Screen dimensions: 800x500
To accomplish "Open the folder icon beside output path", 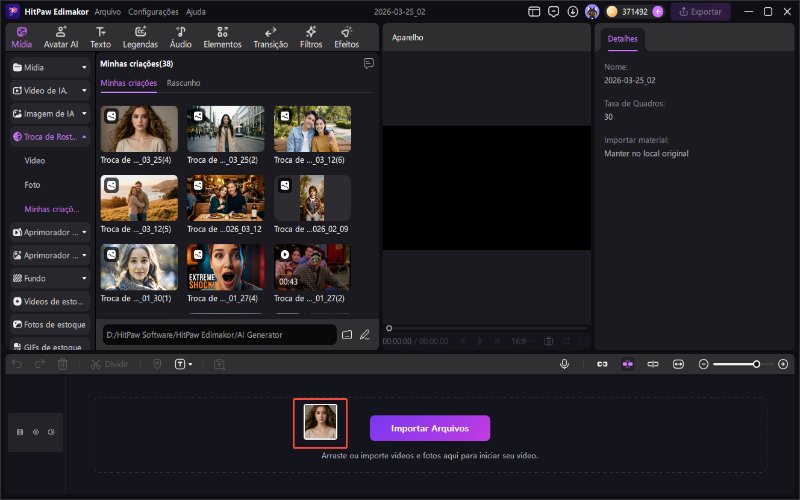I will point(347,334).
